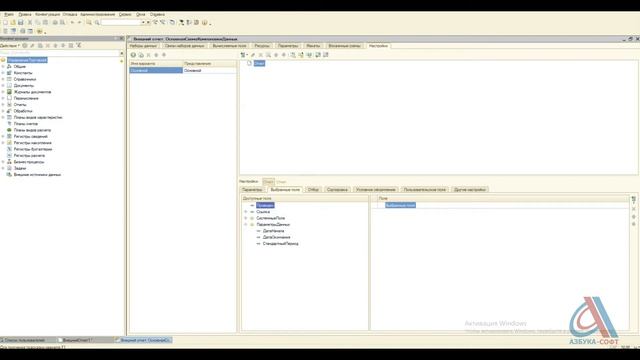Select the Журналы документов tree item
The height and width of the screenshot is (360, 640).
pyautogui.click(x=32, y=92)
